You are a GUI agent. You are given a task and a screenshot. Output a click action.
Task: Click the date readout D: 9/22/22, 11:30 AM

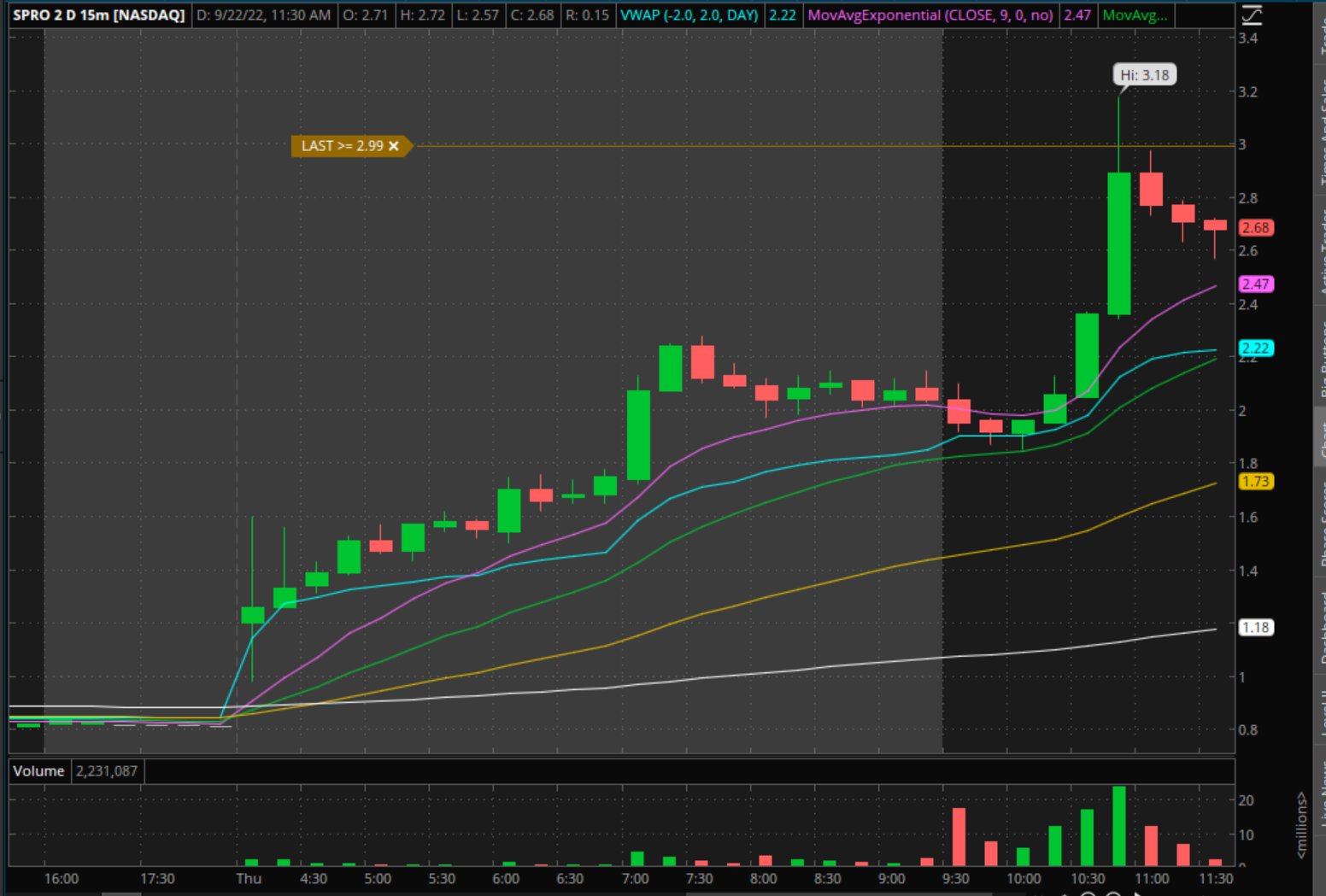263,15
